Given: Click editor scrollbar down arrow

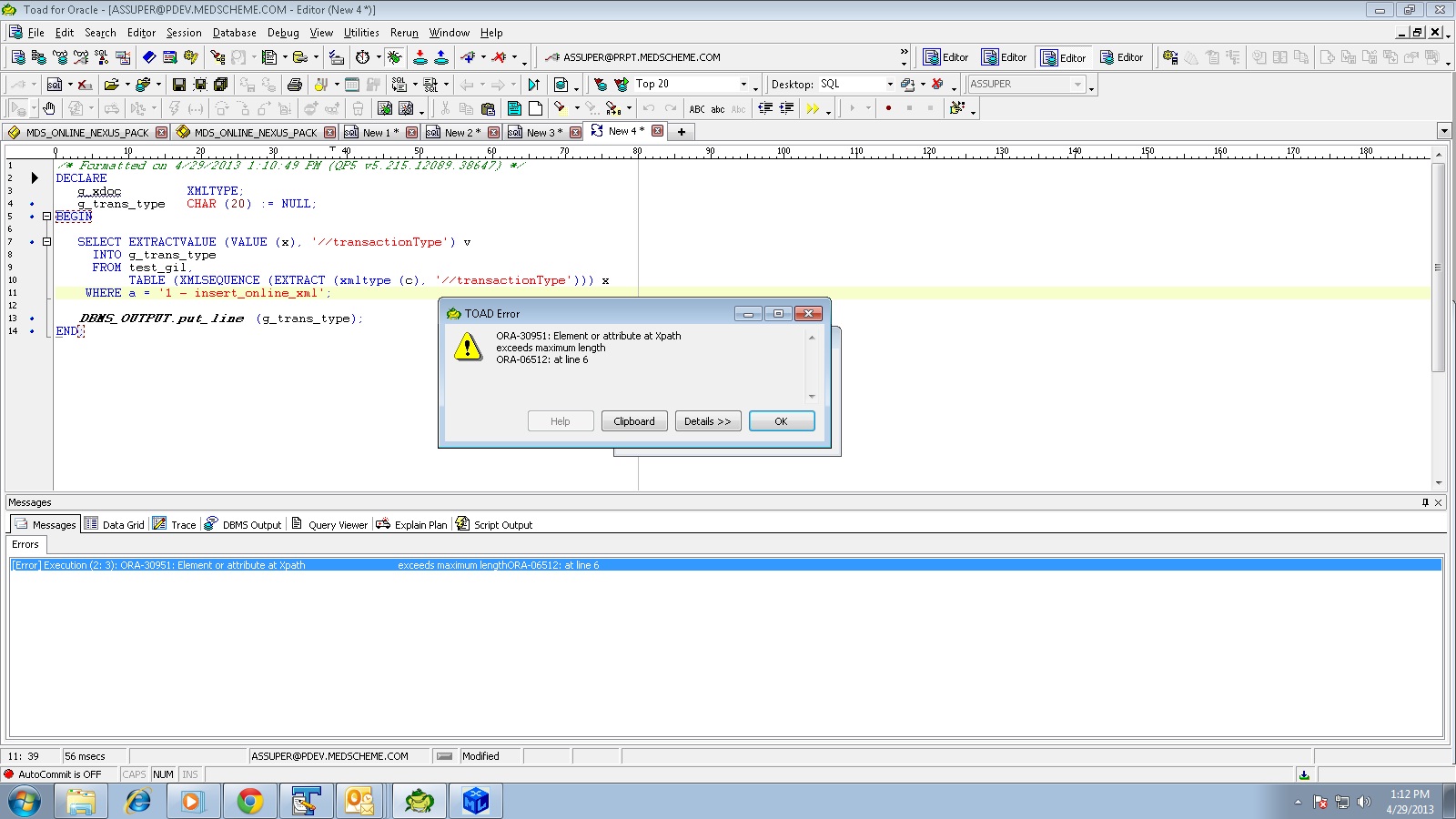Looking at the screenshot, I should click(1439, 483).
